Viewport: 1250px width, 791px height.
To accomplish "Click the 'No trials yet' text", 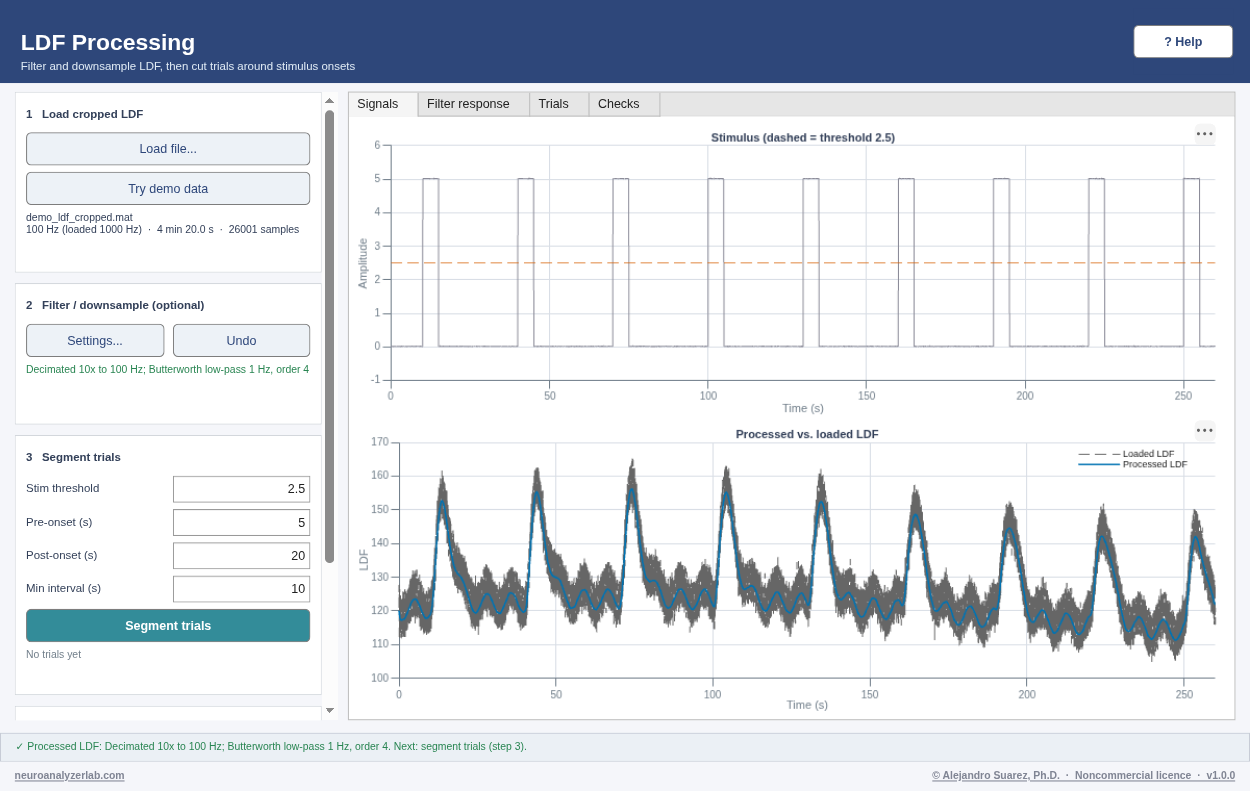I will click(x=53, y=654).
